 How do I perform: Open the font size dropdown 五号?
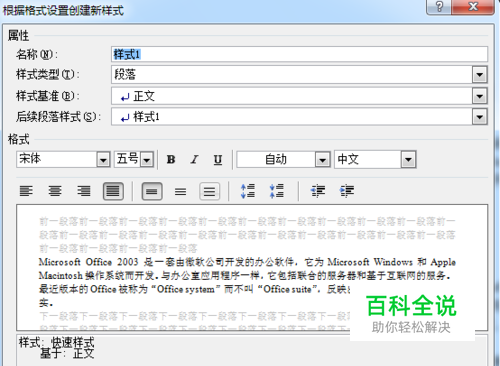pyautogui.click(x=147, y=160)
